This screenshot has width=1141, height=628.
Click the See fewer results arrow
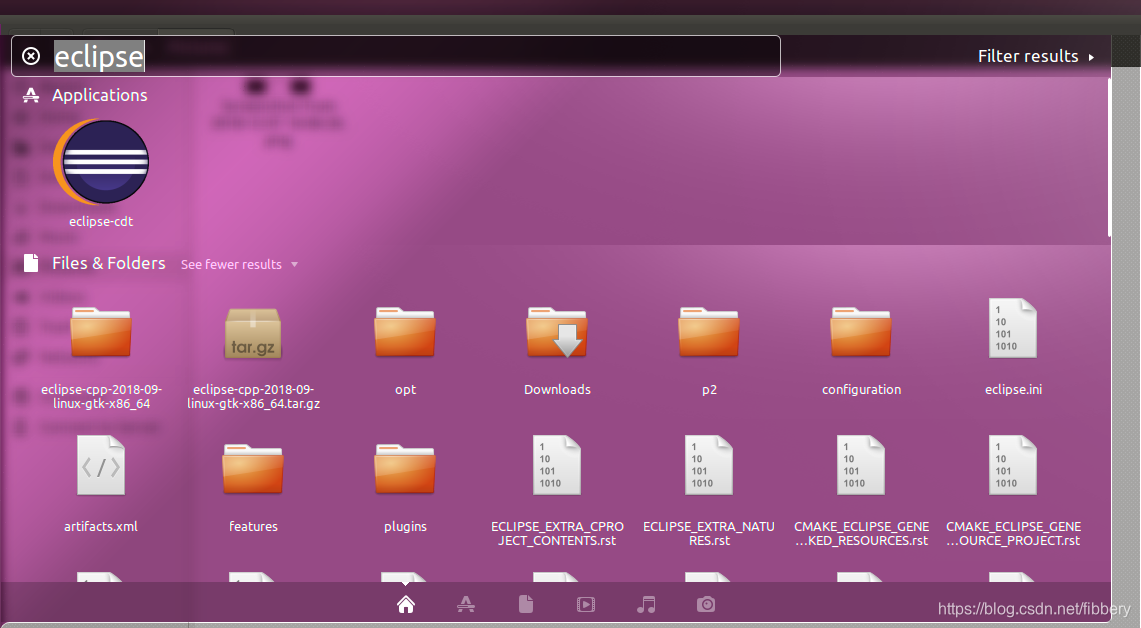(x=295, y=264)
